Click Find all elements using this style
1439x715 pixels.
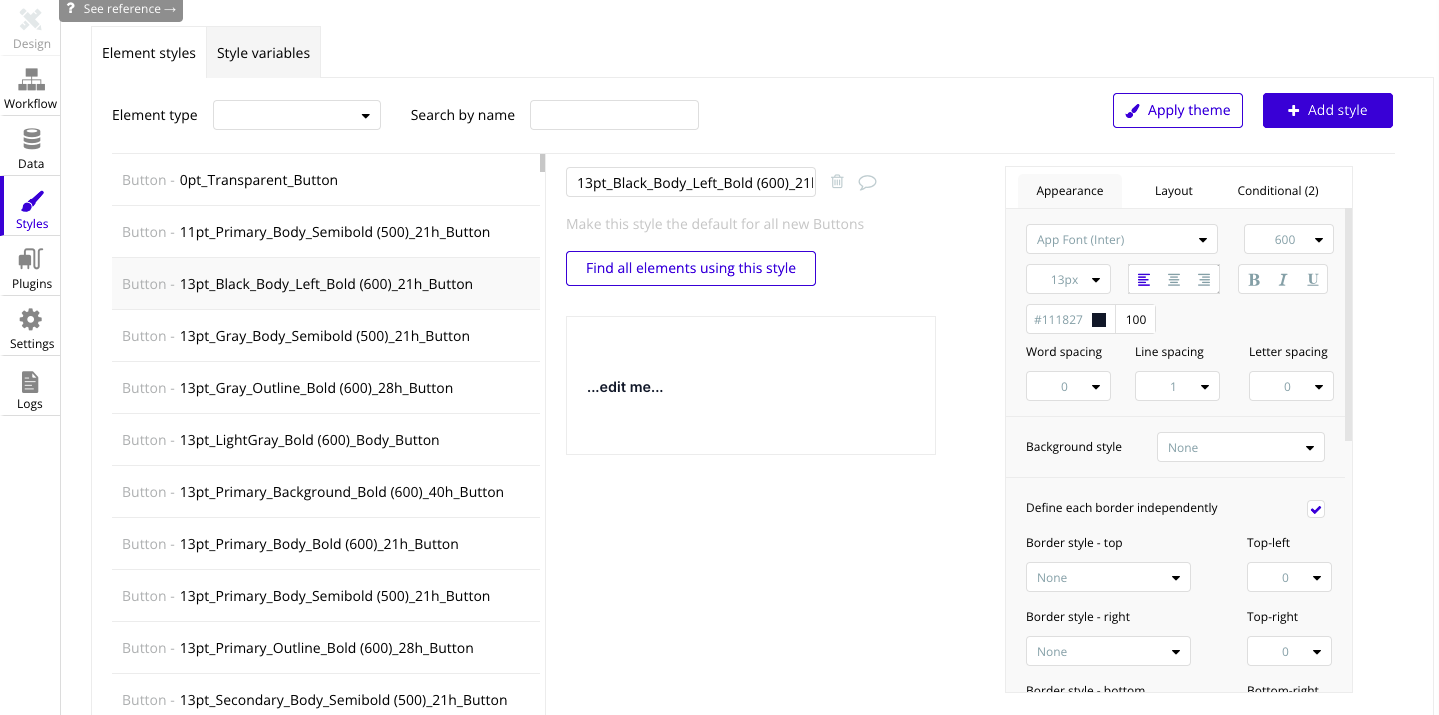[x=690, y=268]
